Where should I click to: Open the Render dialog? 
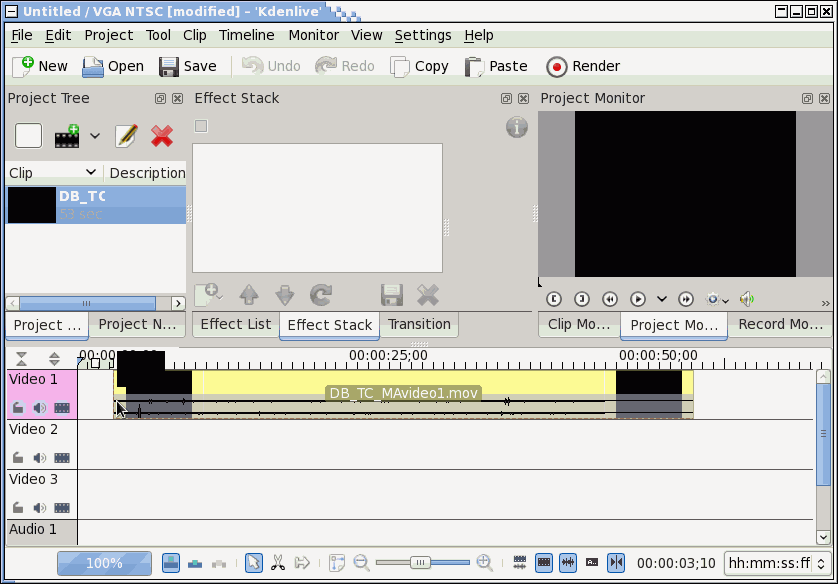pos(583,66)
